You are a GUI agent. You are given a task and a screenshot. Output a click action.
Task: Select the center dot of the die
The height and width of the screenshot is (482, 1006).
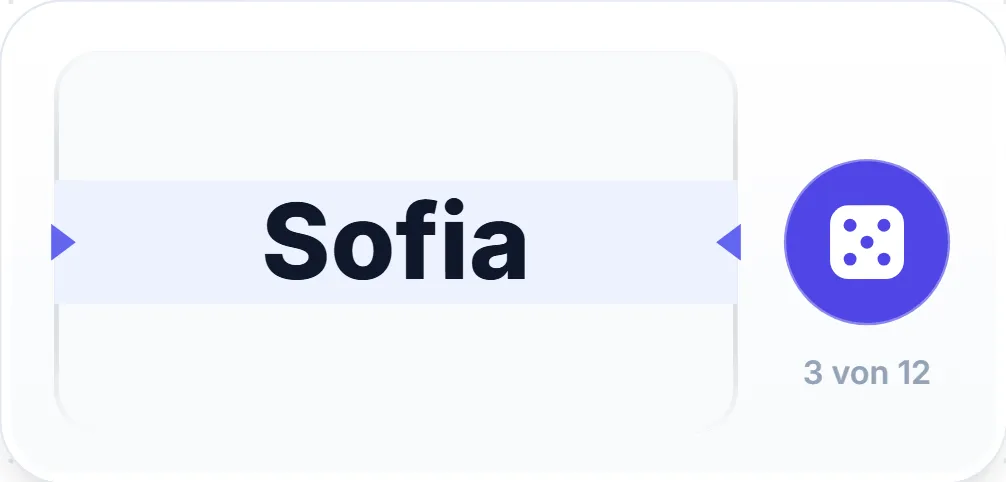[x=867, y=242]
